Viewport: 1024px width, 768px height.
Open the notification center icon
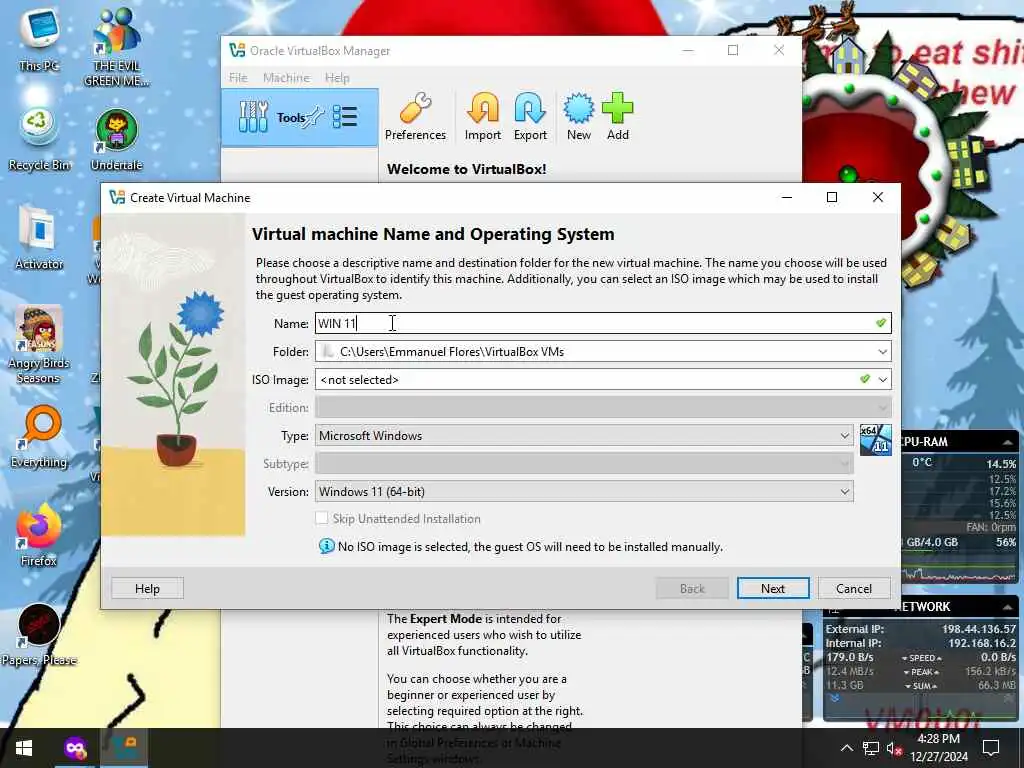[x=991, y=748]
